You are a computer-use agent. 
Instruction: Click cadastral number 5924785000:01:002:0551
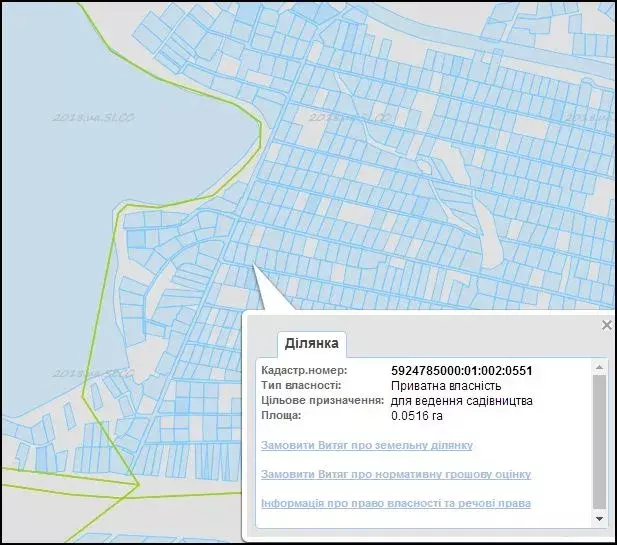[x=461, y=371]
